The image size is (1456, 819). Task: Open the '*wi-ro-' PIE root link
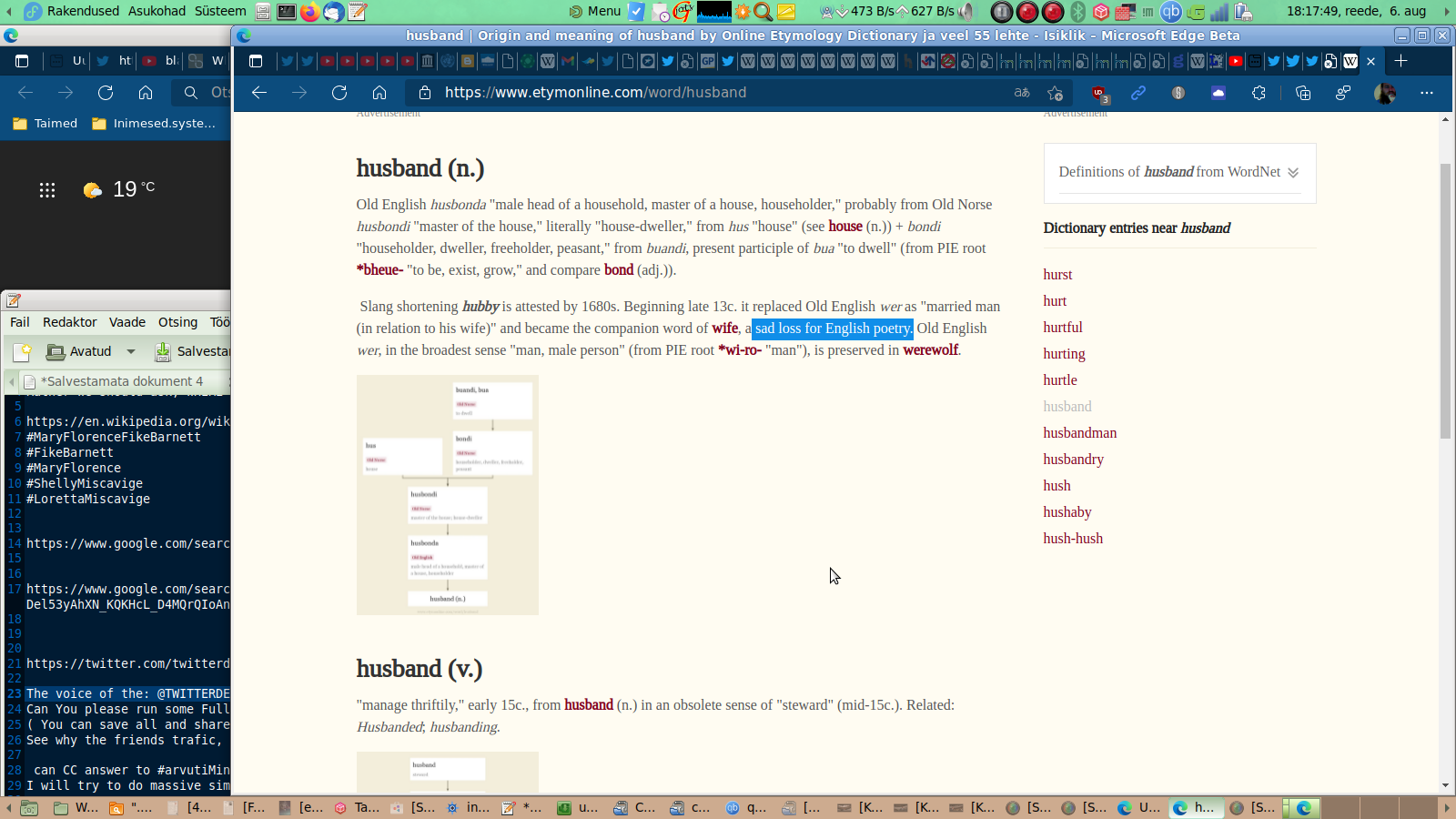point(740,350)
